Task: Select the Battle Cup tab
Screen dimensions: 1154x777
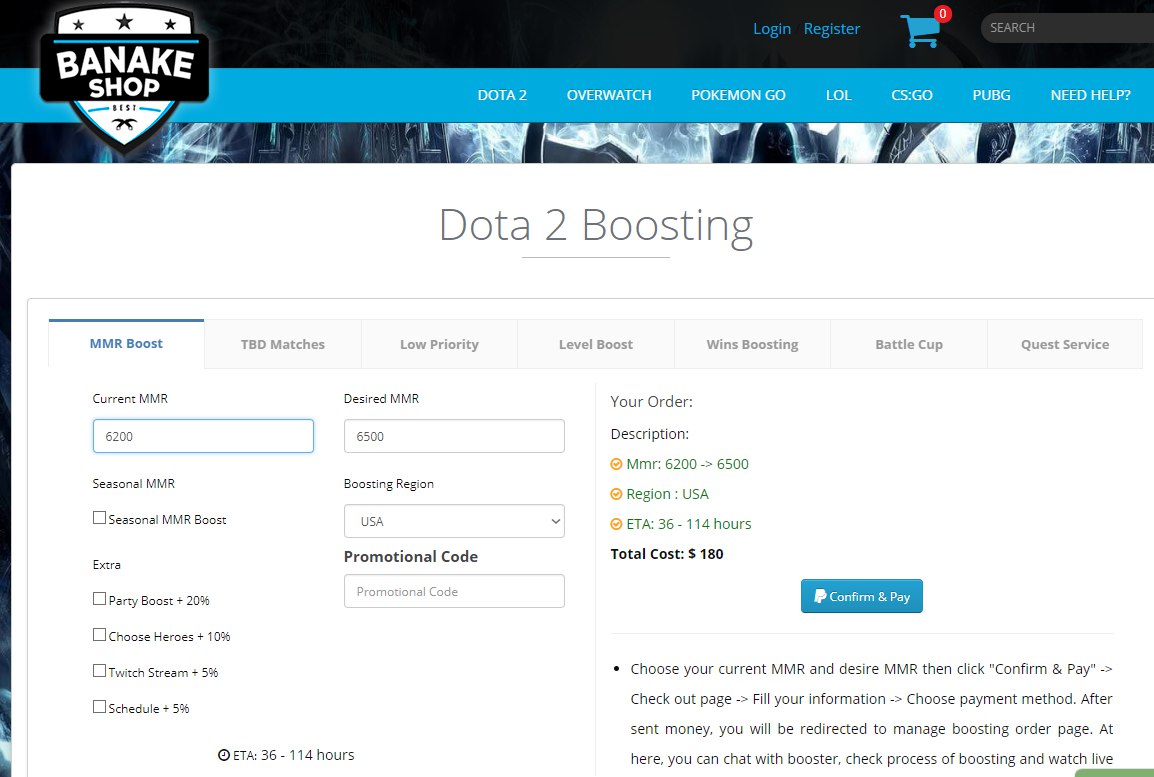Action: click(x=909, y=344)
